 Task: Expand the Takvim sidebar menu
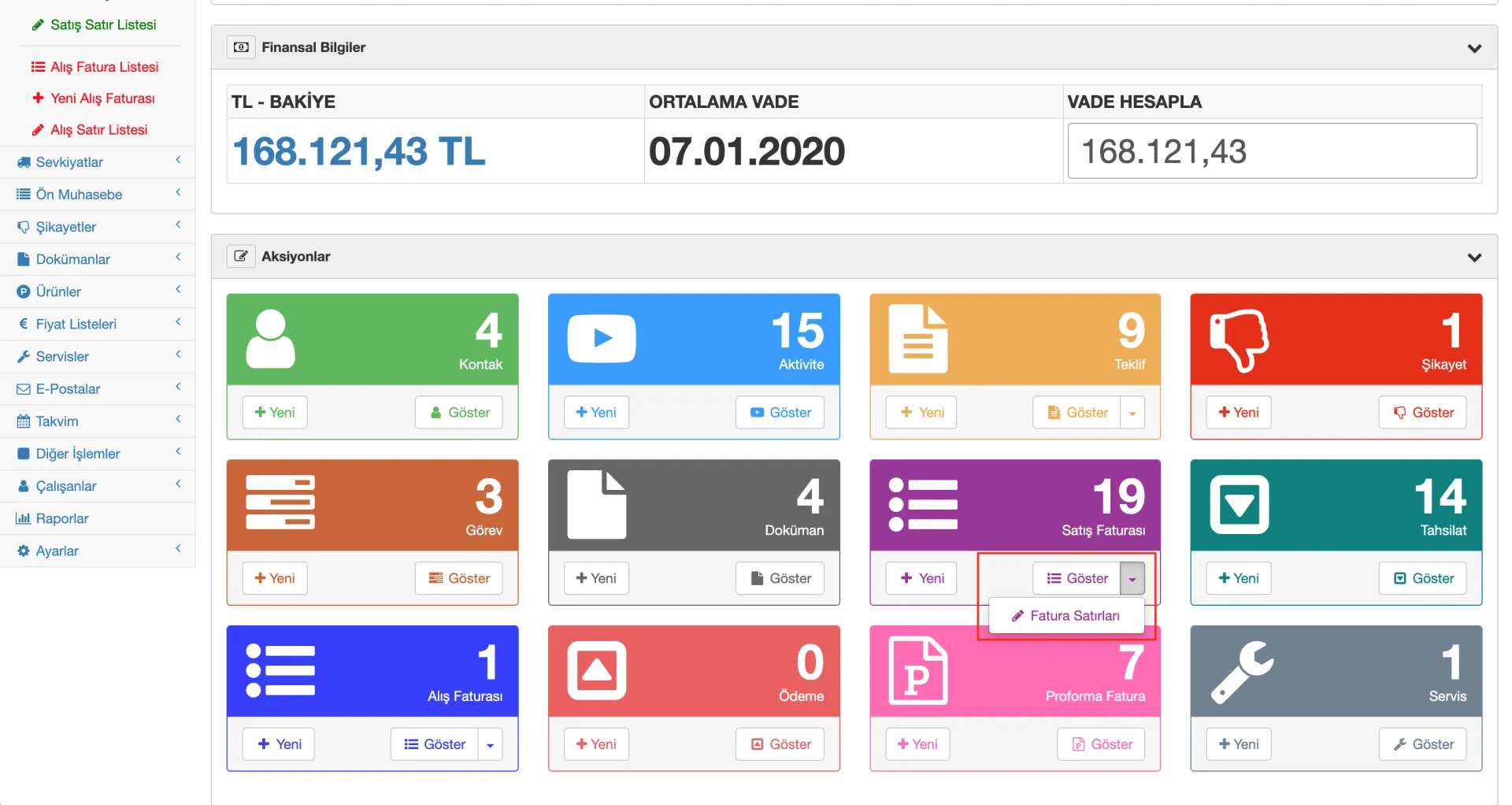(x=98, y=421)
